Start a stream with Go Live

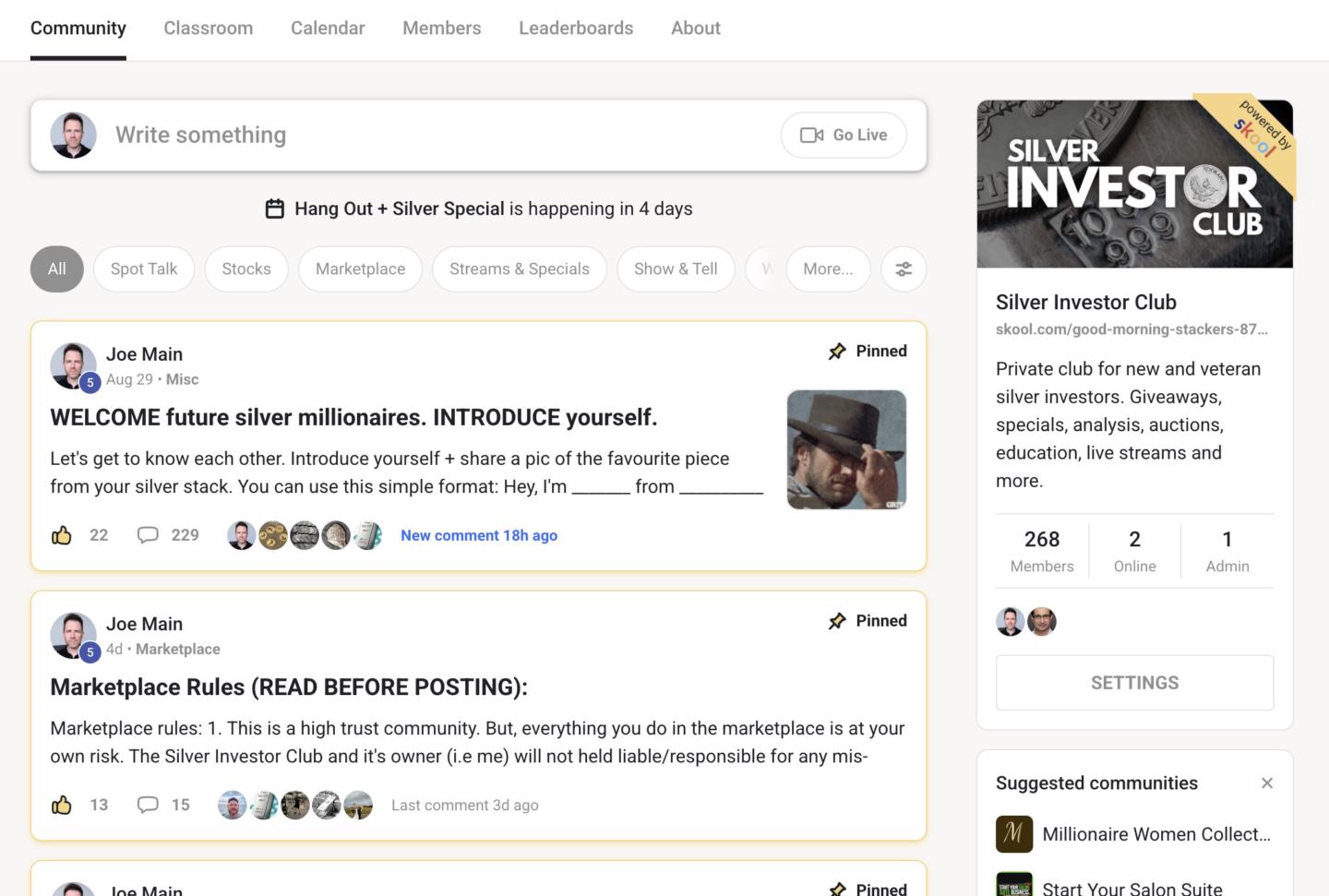click(x=844, y=136)
